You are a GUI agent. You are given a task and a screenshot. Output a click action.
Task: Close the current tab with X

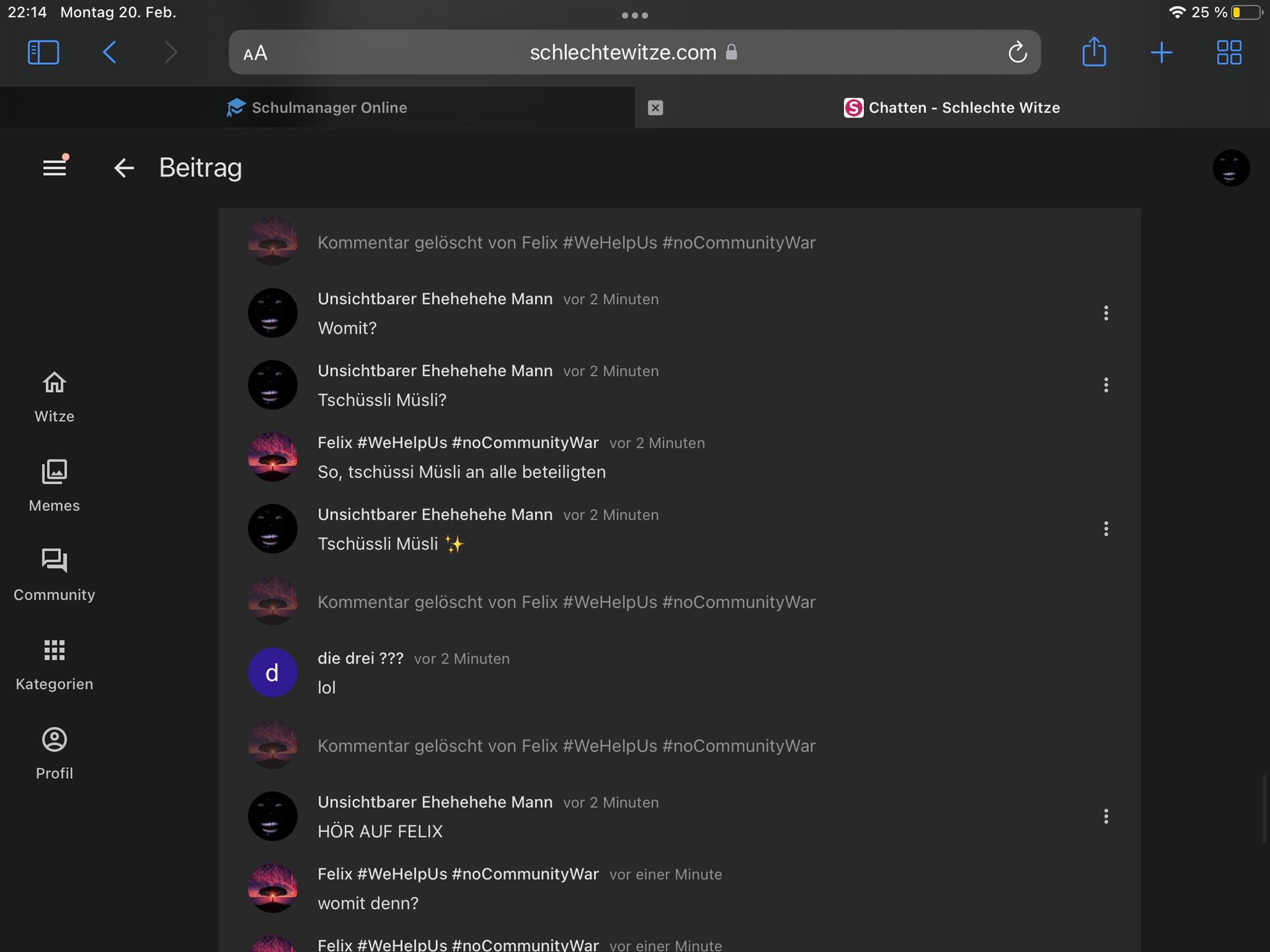coord(655,108)
